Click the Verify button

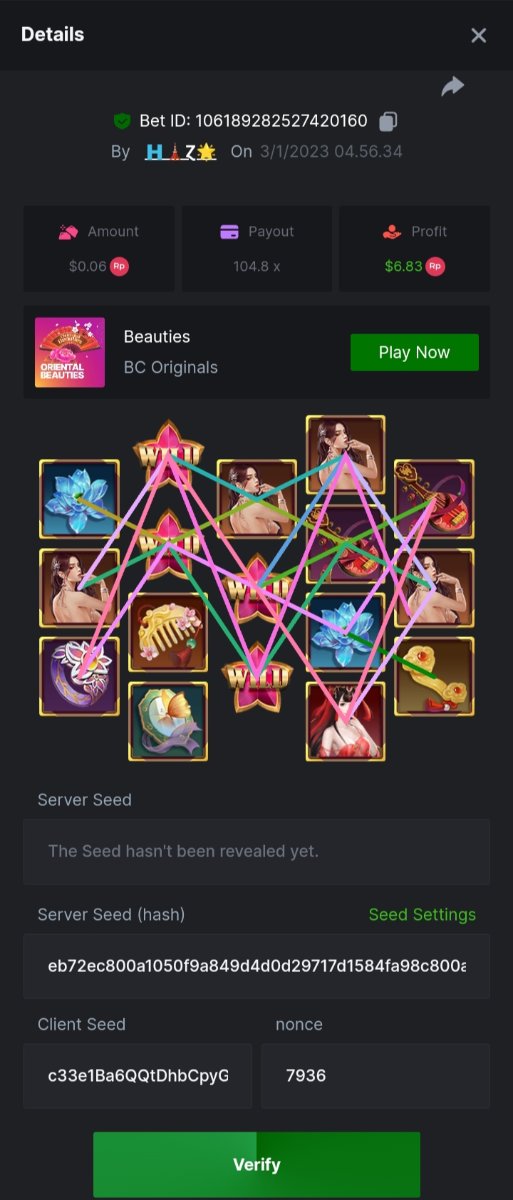pos(257,1164)
